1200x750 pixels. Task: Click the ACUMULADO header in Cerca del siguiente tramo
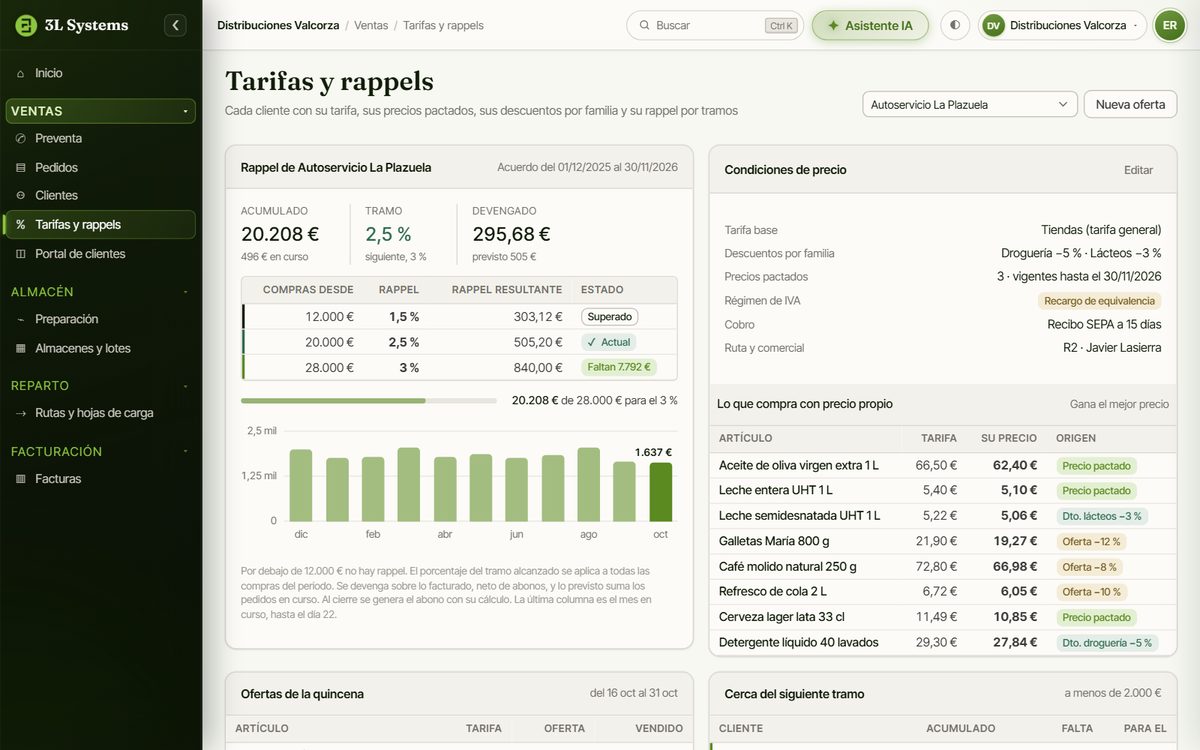coord(960,729)
